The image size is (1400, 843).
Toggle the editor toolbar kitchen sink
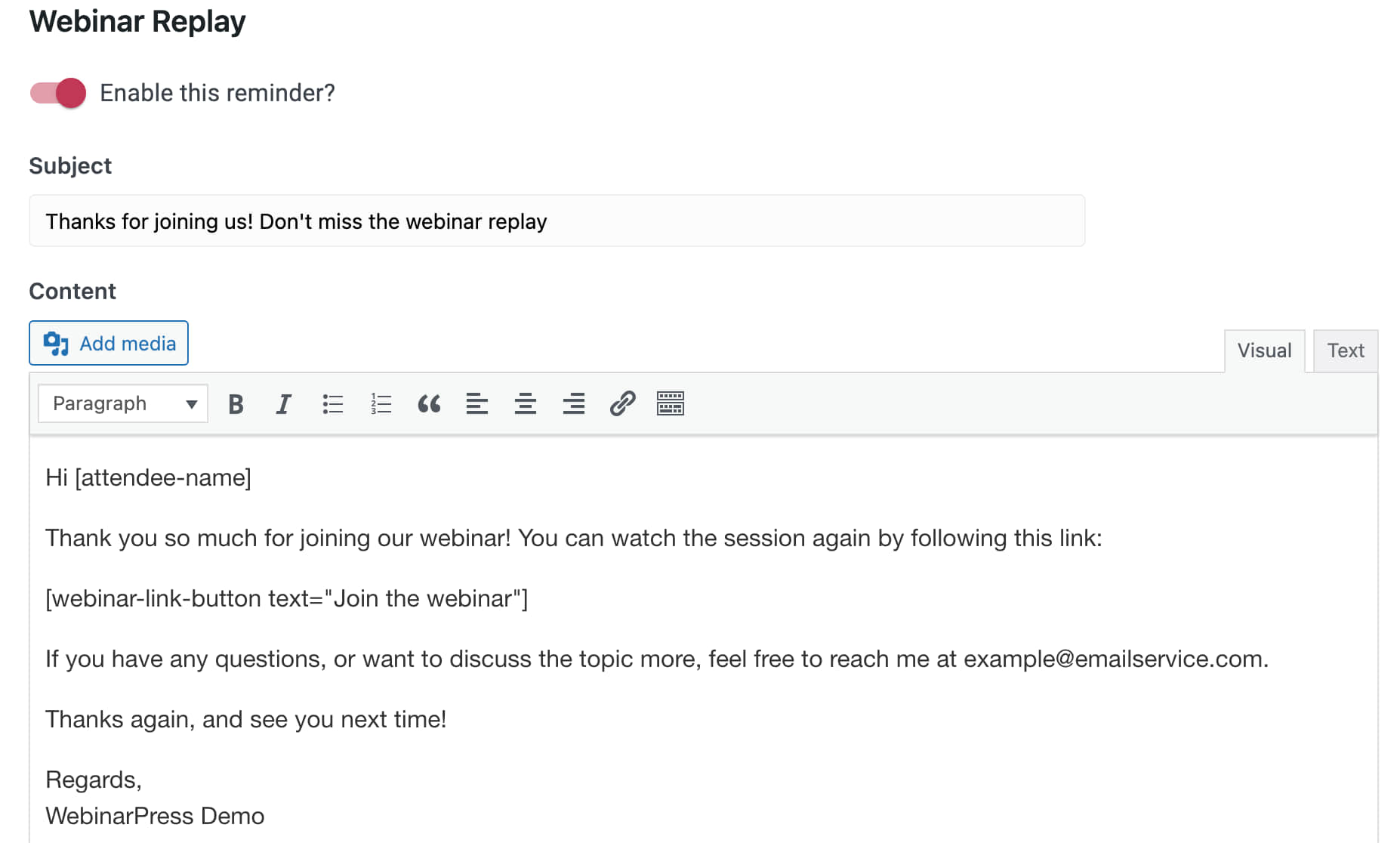(x=671, y=404)
